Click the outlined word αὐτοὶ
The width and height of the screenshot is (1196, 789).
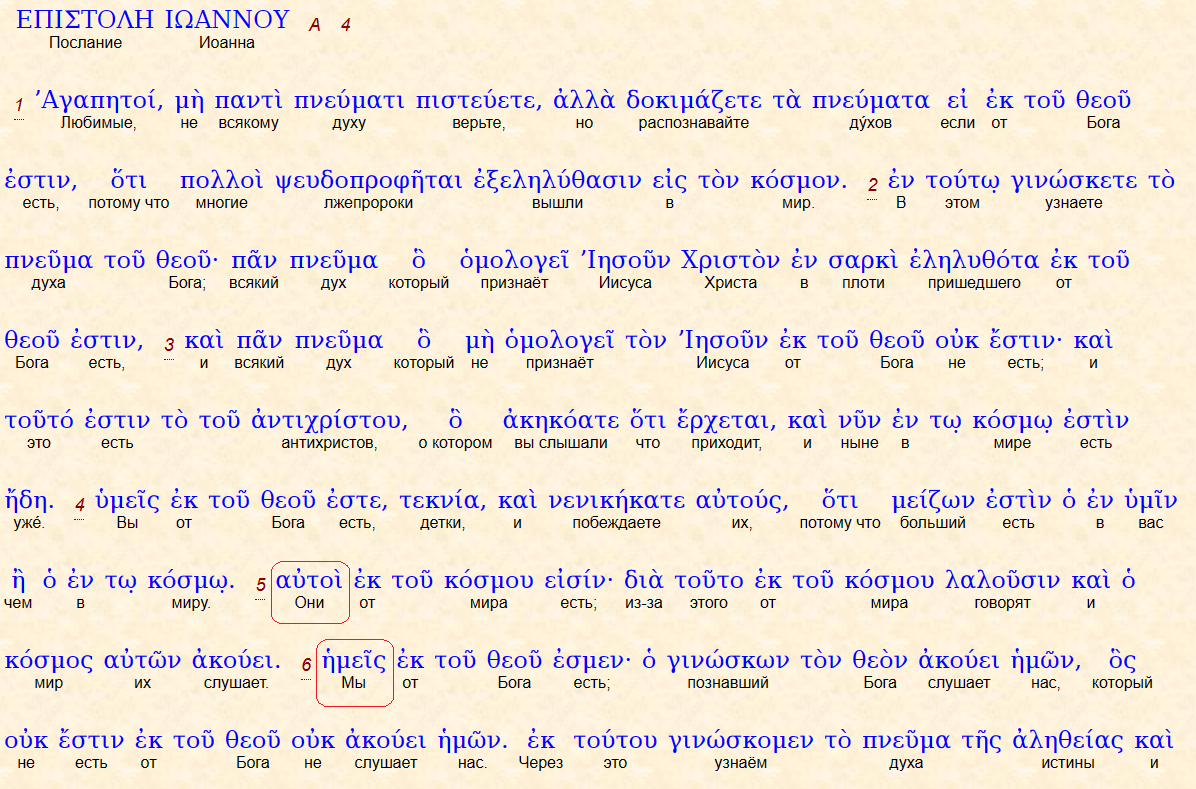(x=309, y=581)
